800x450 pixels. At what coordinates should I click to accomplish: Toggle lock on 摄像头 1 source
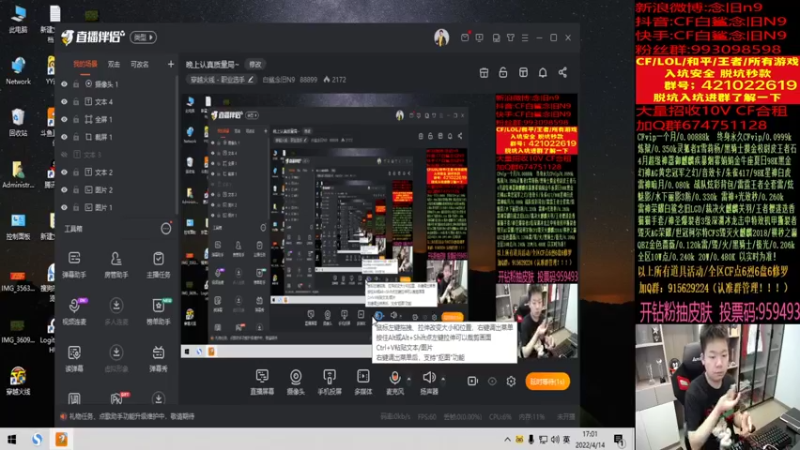76,84
